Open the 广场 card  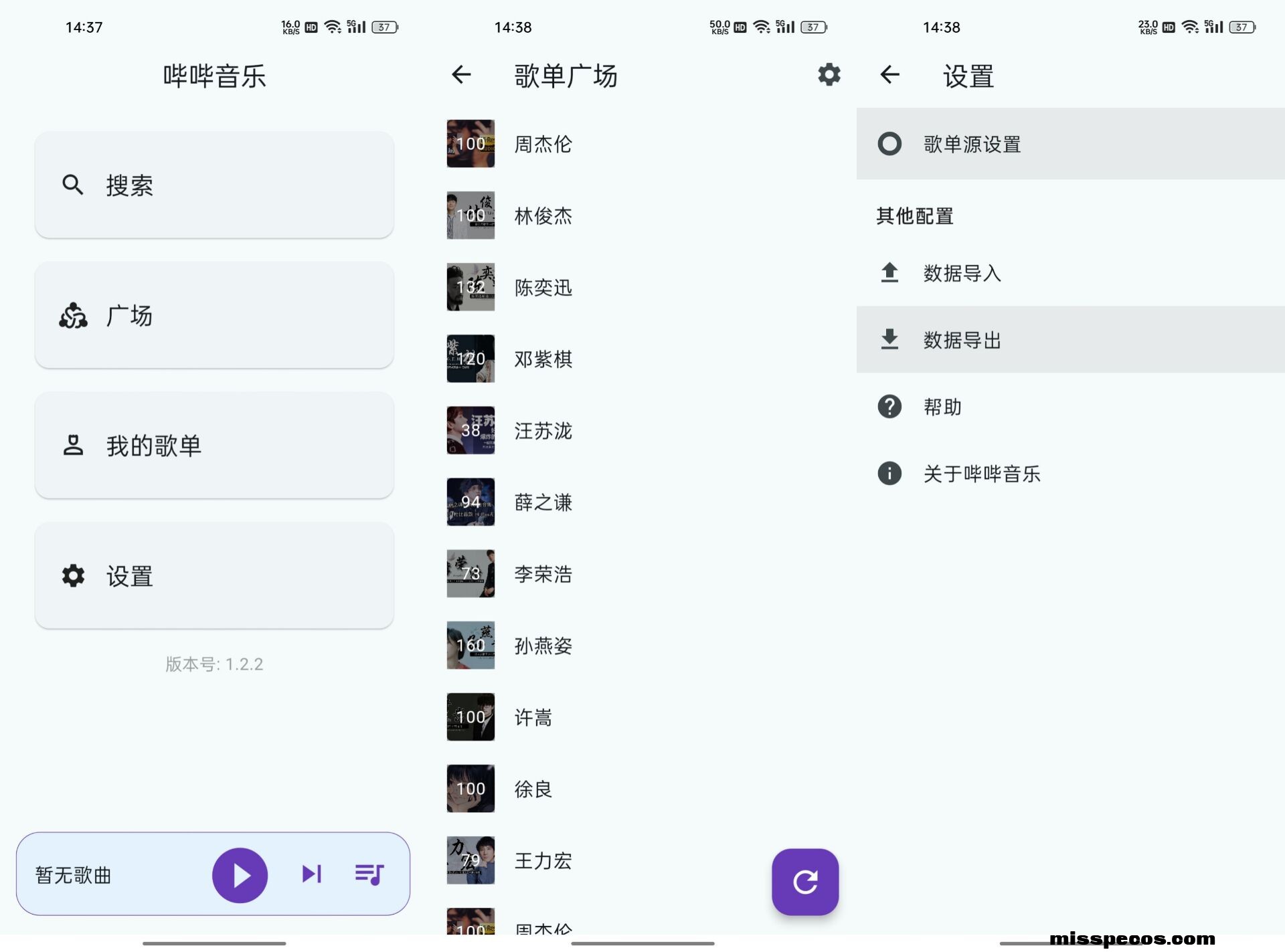pos(214,315)
